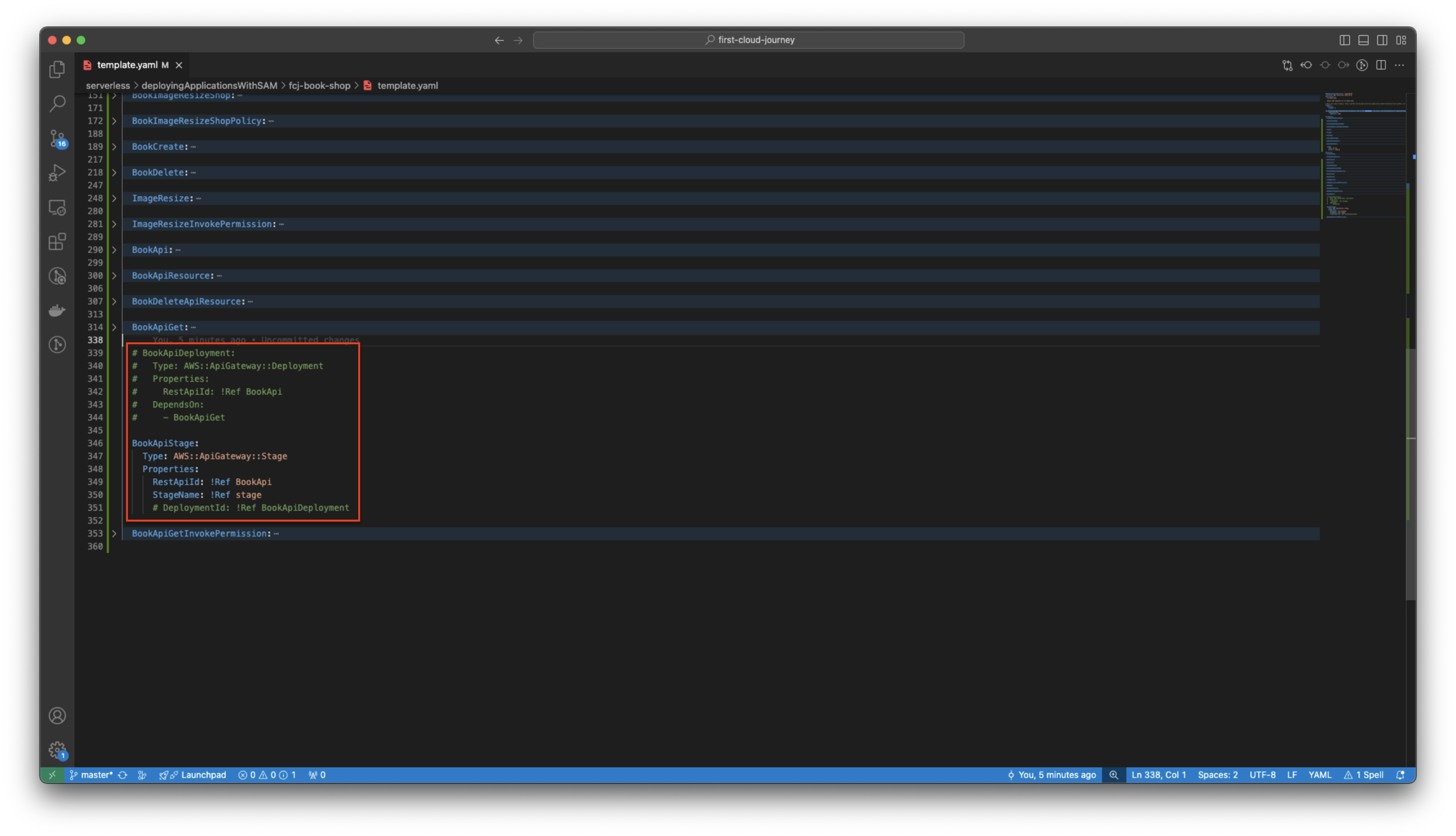Go back with the left arrow
The height and width of the screenshot is (836, 1456).
(x=499, y=40)
